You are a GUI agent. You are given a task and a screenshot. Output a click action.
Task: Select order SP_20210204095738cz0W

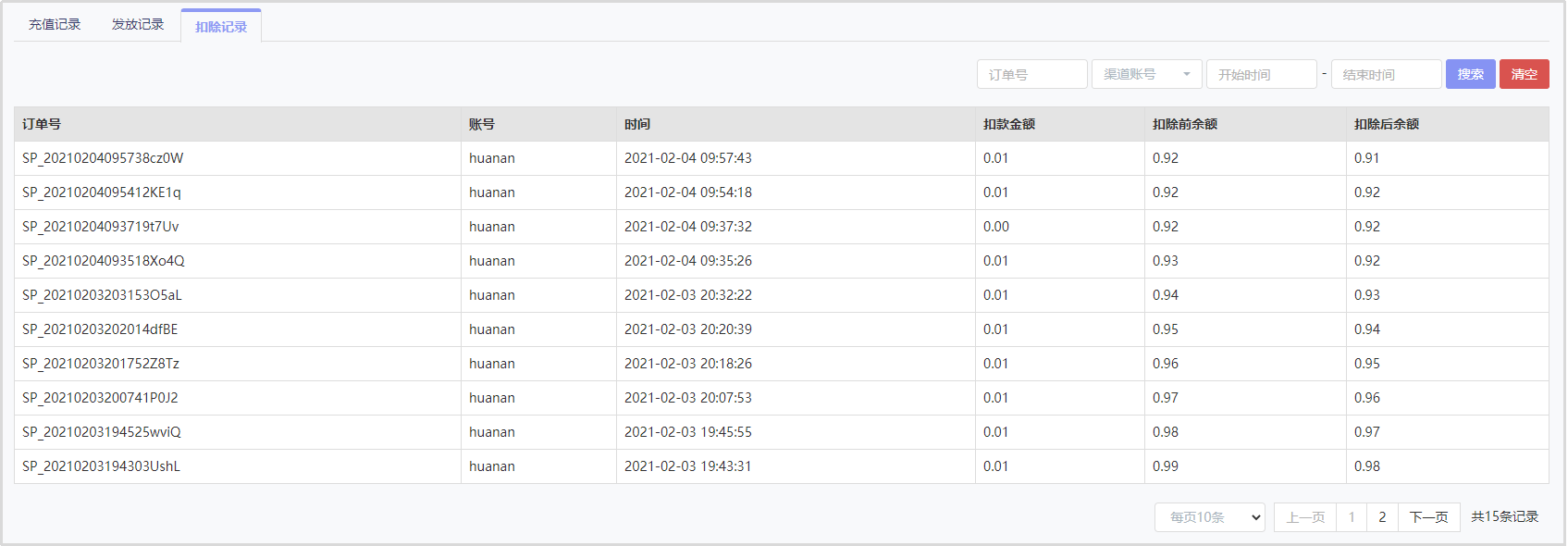pyautogui.click(x=103, y=158)
